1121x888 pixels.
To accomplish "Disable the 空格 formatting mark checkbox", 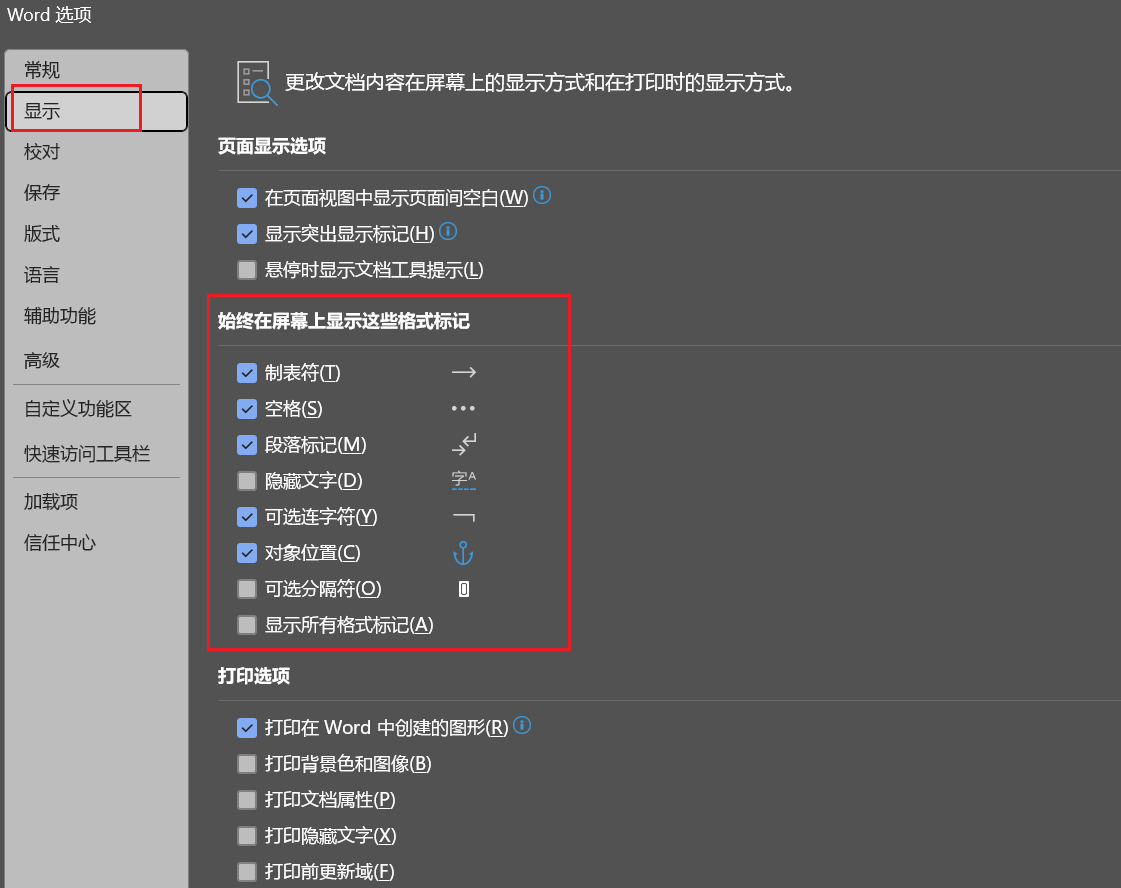I will click(247, 409).
